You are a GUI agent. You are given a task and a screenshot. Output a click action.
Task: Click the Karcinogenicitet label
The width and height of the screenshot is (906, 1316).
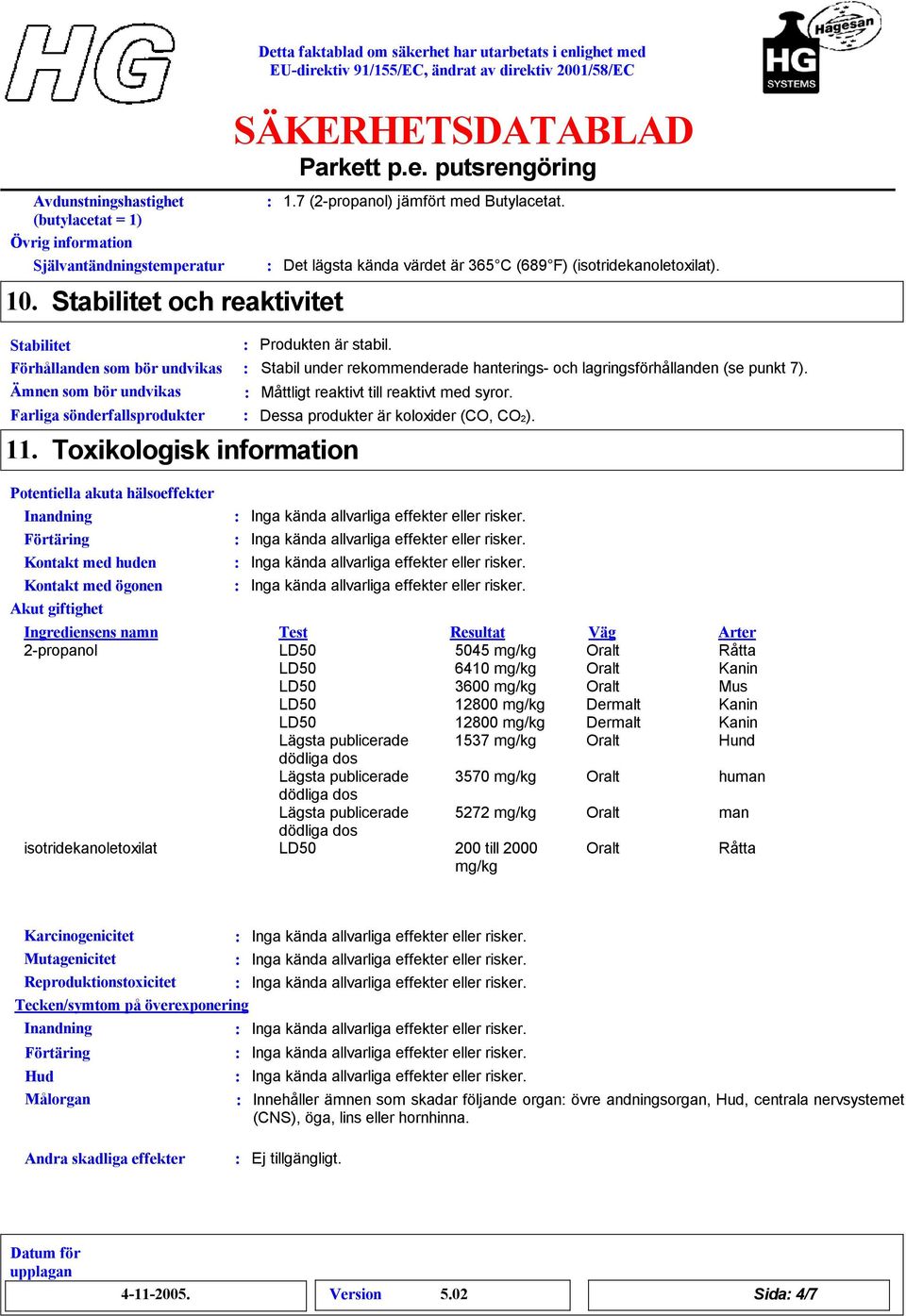pos(79,936)
